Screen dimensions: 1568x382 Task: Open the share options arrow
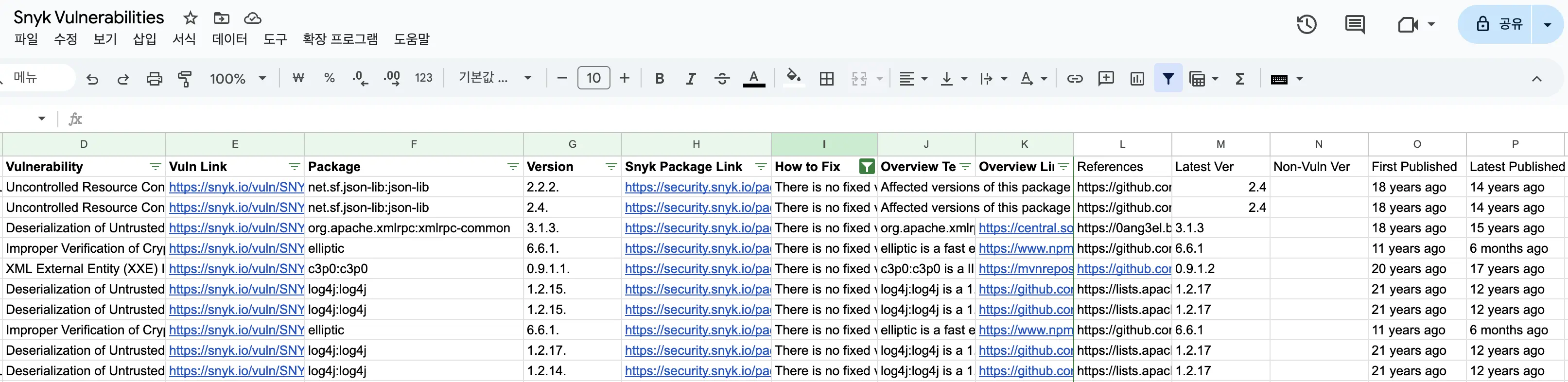coord(1547,24)
